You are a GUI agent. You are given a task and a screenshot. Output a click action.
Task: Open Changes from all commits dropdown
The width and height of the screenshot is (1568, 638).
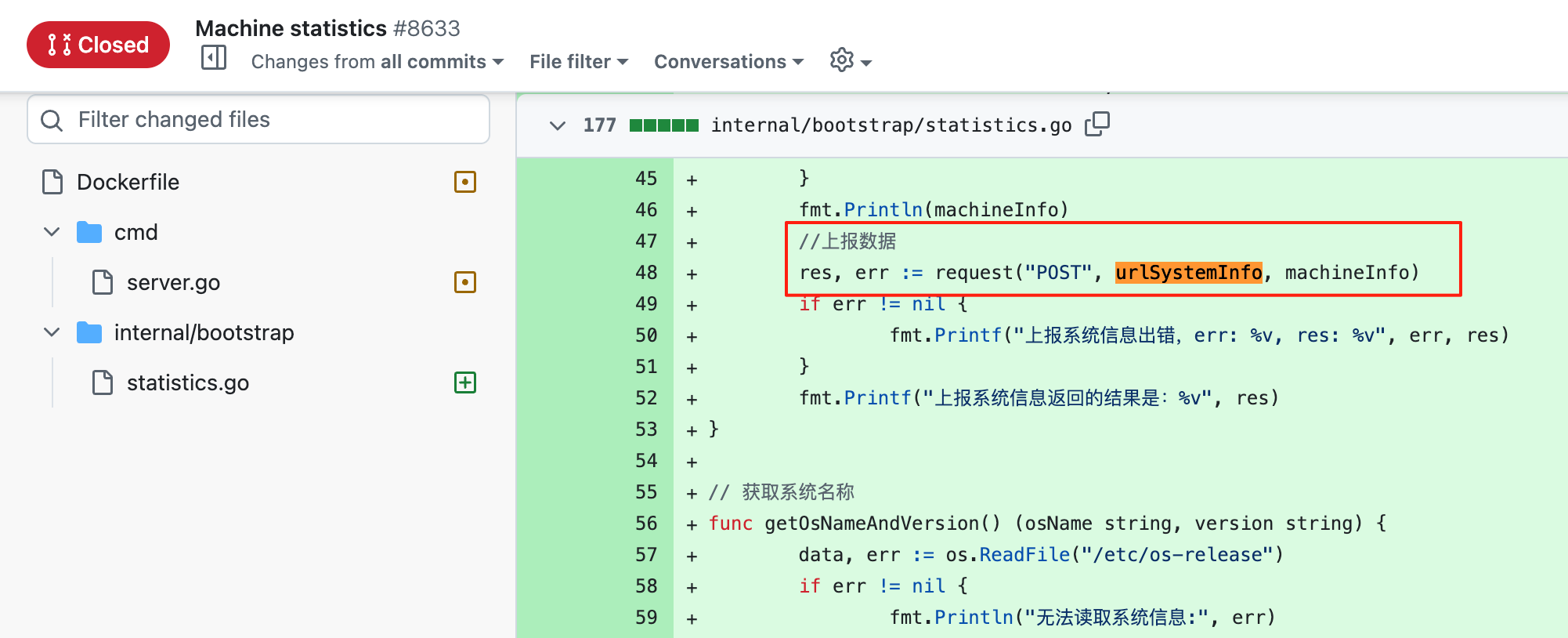pyautogui.click(x=377, y=62)
